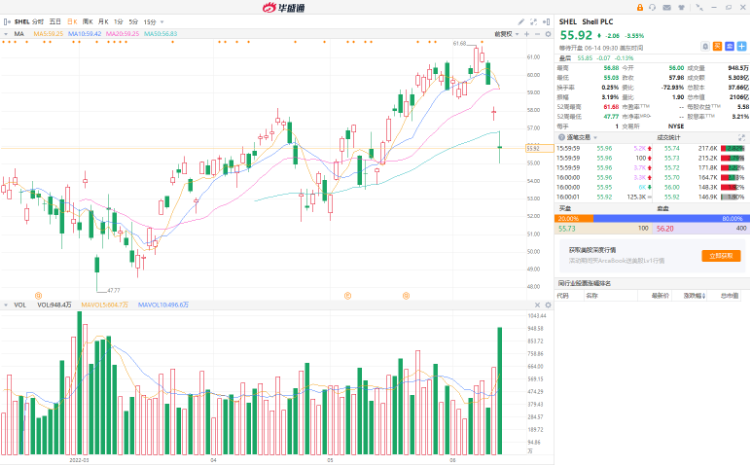Collapse the right quote panel icon
750x465 pixels.
click(546, 22)
